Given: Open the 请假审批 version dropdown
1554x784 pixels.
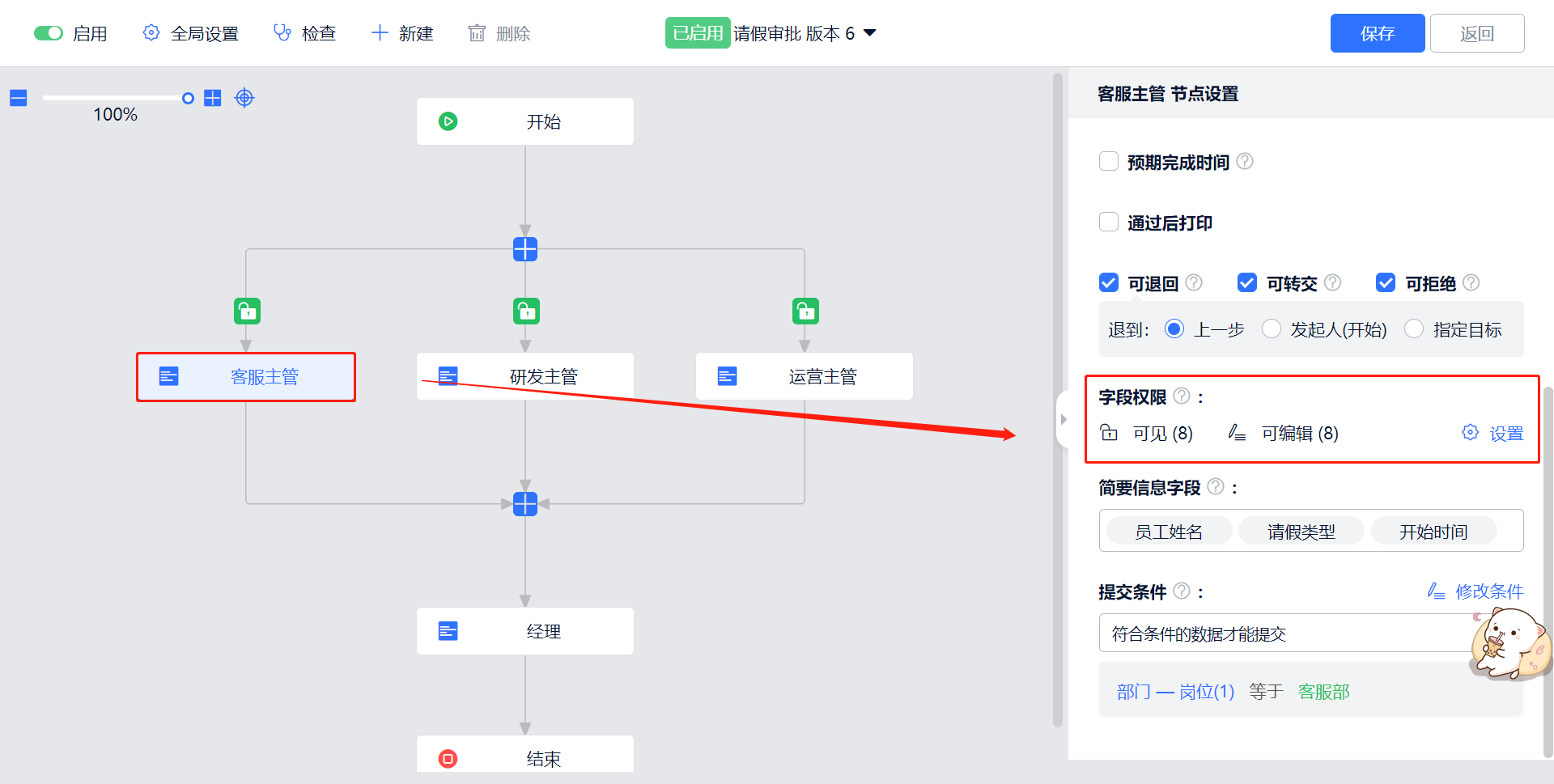Looking at the screenshot, I should pyautogui.click(x=870, y=33).
